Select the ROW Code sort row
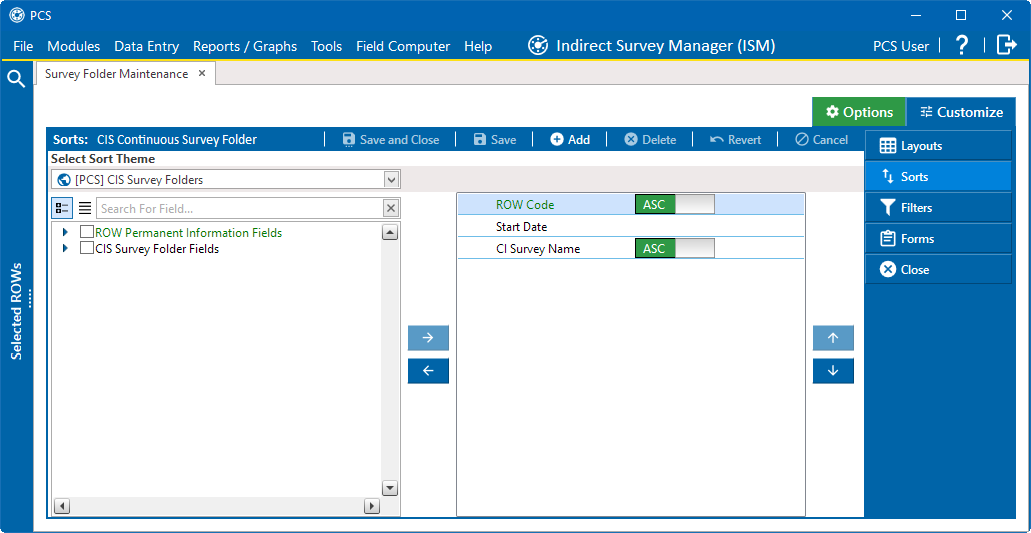 point(631,204)
